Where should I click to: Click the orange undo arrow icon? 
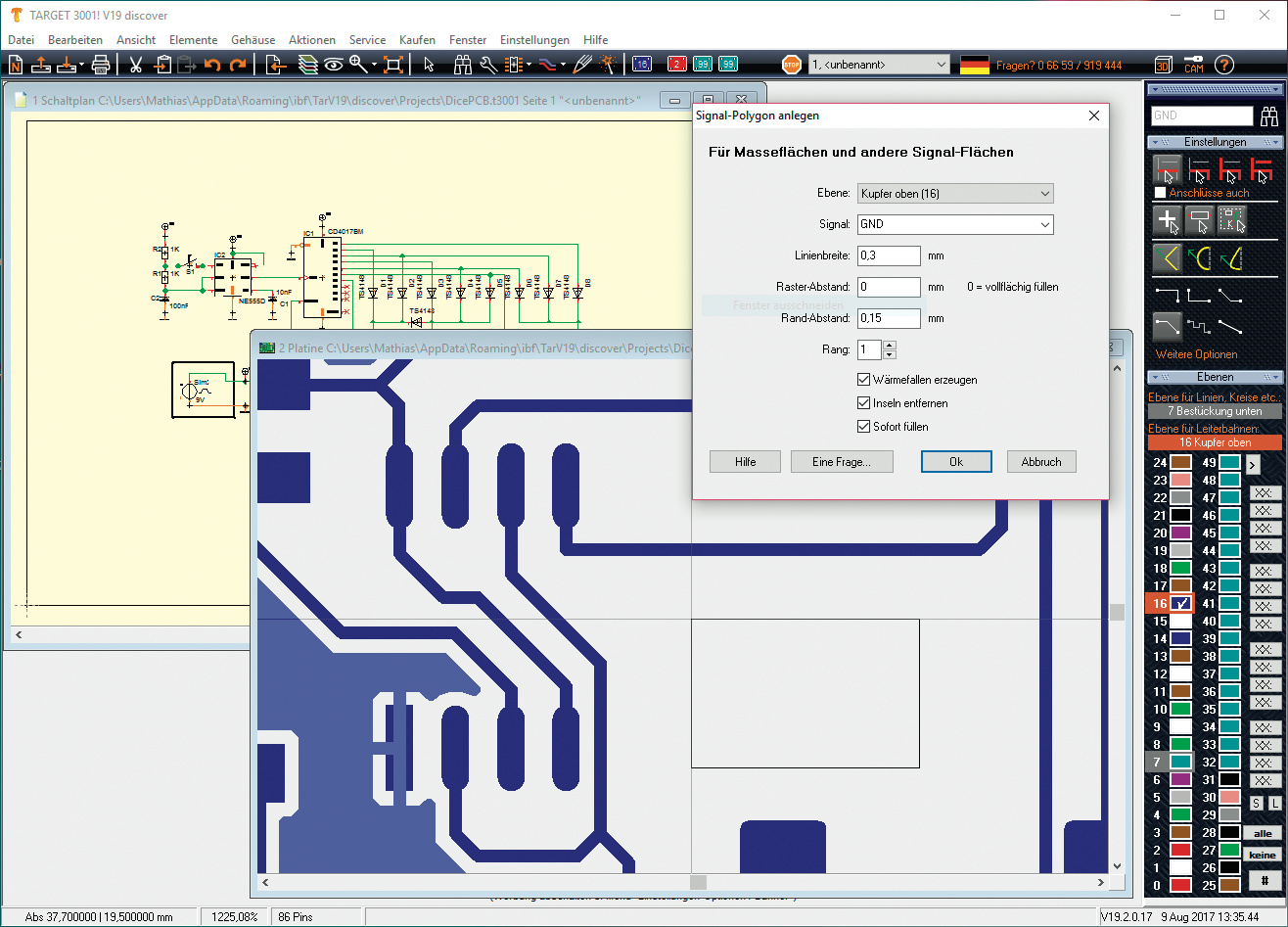click(212, 66)
